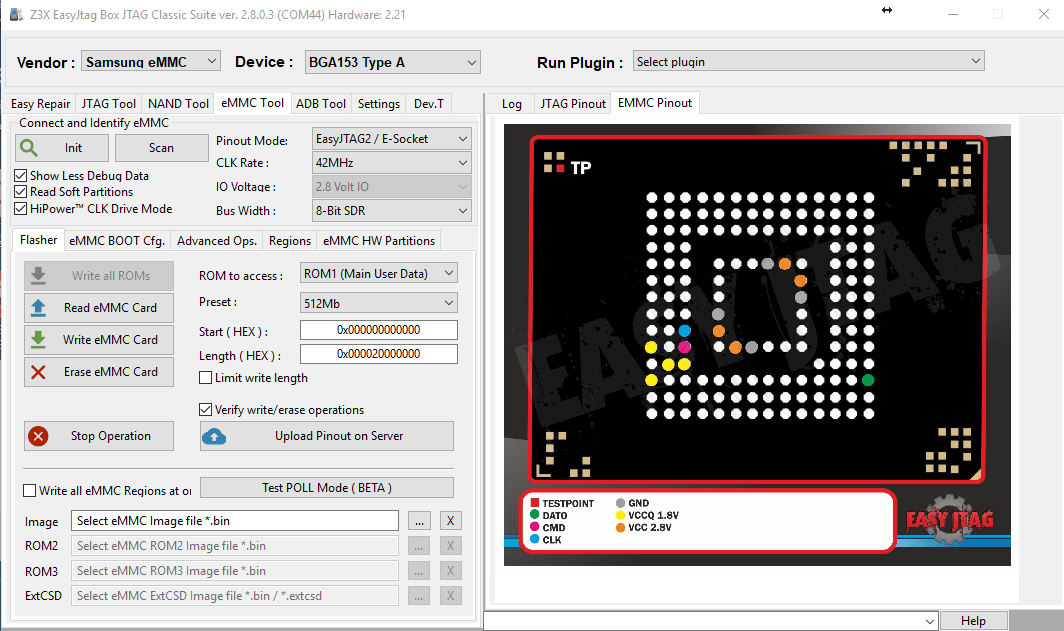
Task: Disable HiPower CLK Drive Mode checkbox
Action: [21, 209]
